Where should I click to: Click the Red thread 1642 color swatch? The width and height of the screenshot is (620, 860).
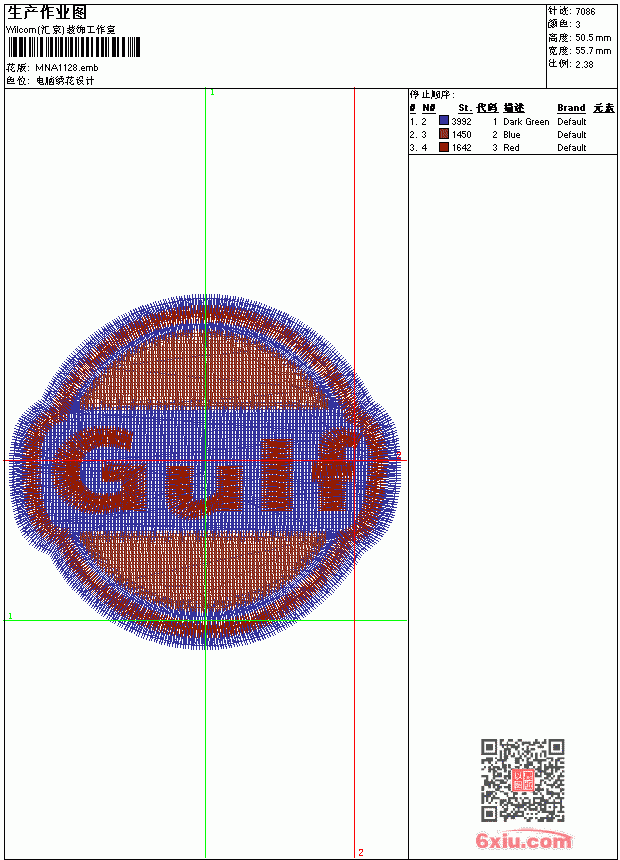pyautogui.click(x=444, y=147)
